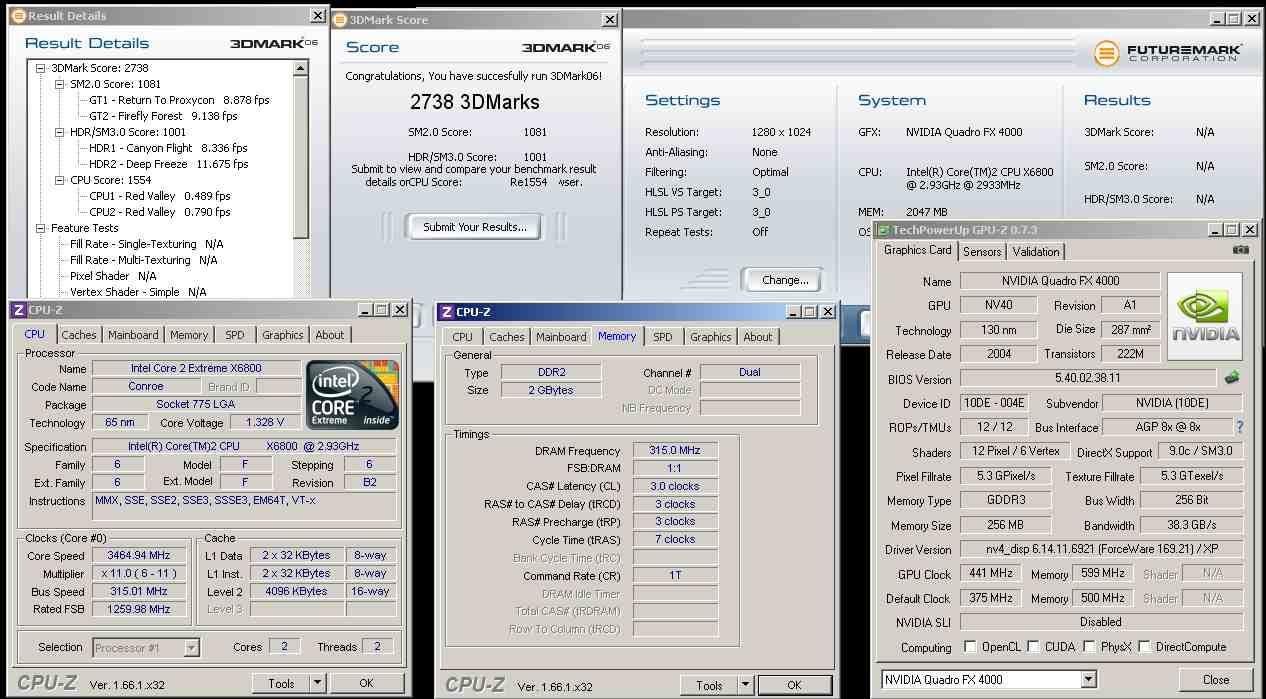Click the Bus Width 256 Bit value
This screenshot has height=699, width=1266.
[x=1192, y=500]
